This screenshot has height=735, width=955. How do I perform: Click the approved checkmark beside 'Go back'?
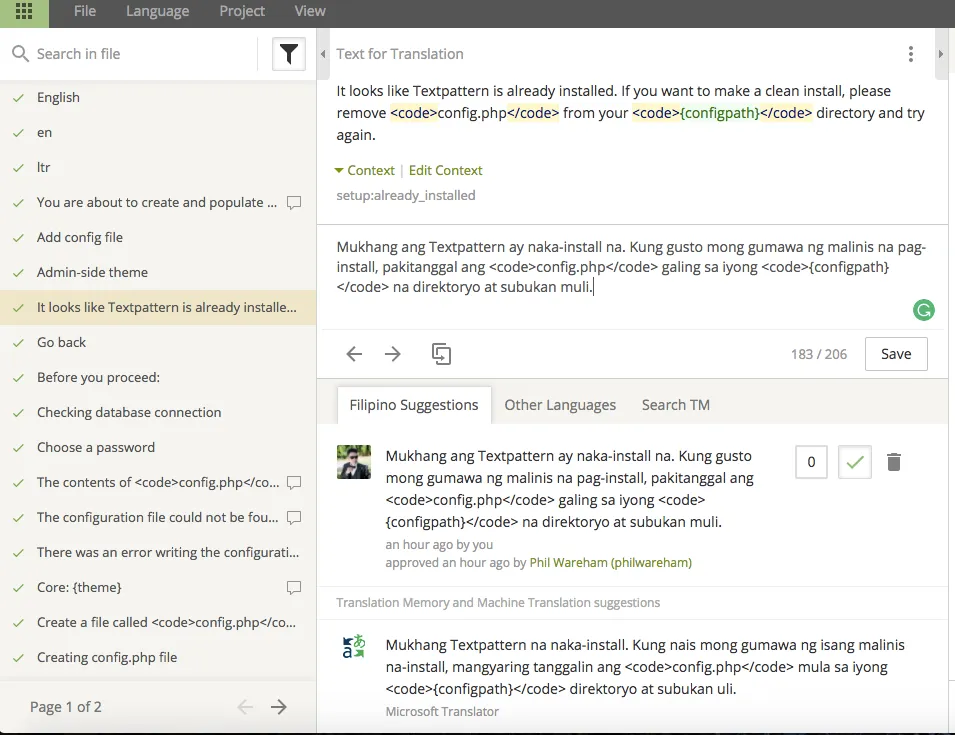tap(19, 343)
